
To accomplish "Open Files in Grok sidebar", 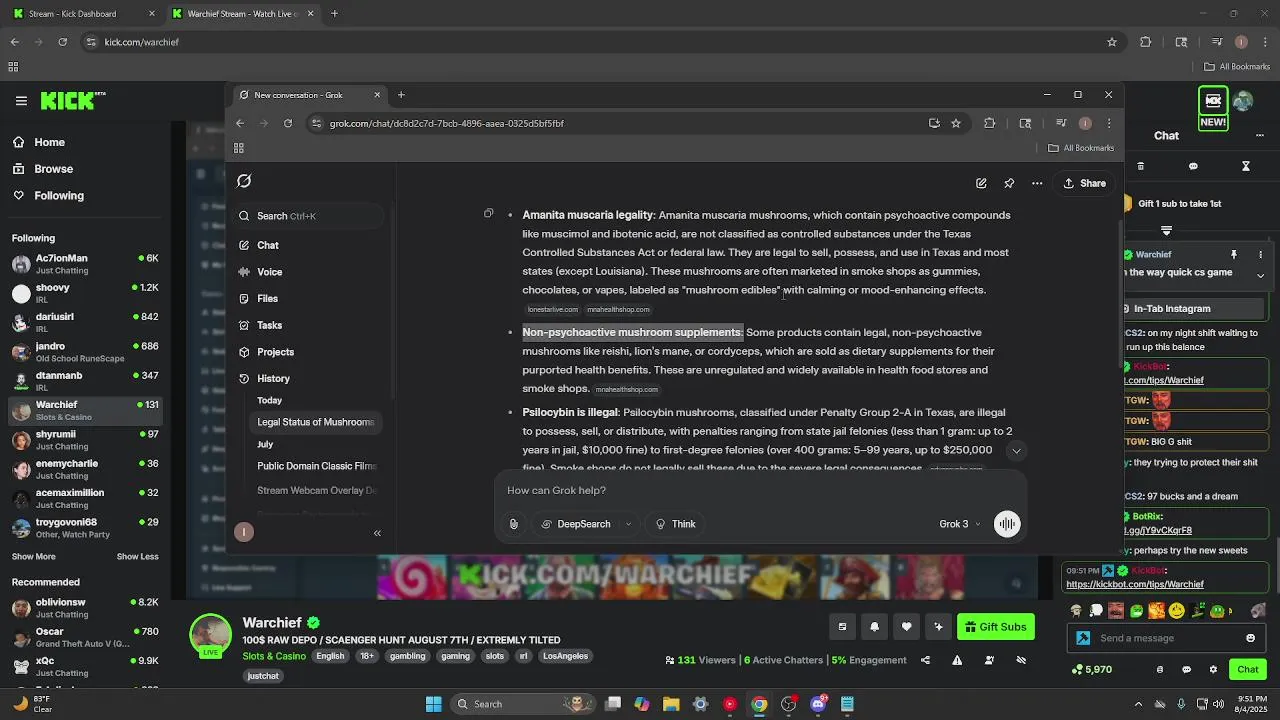I will (x=267, y=298).
